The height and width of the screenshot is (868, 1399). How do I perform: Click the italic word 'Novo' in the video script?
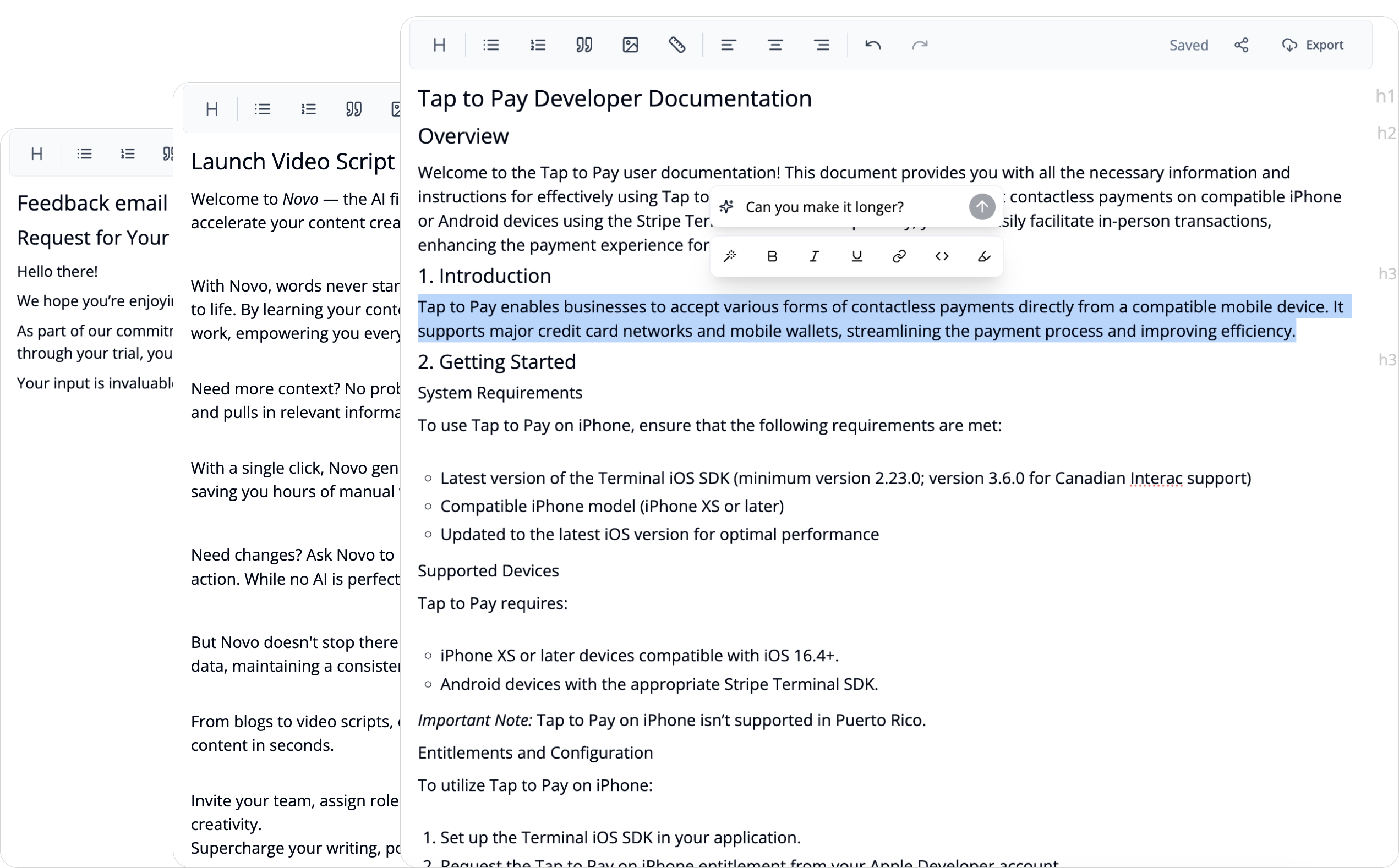[300, 199]
